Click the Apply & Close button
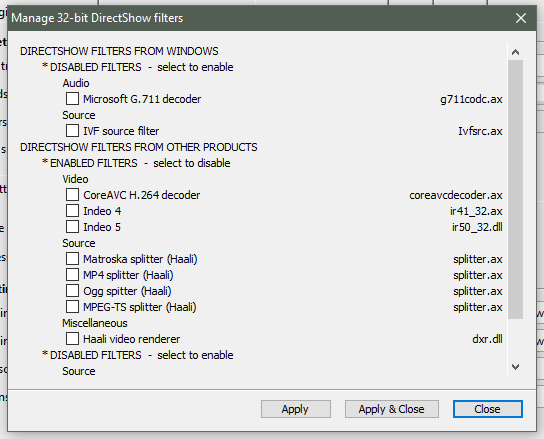 click(392, 409)
